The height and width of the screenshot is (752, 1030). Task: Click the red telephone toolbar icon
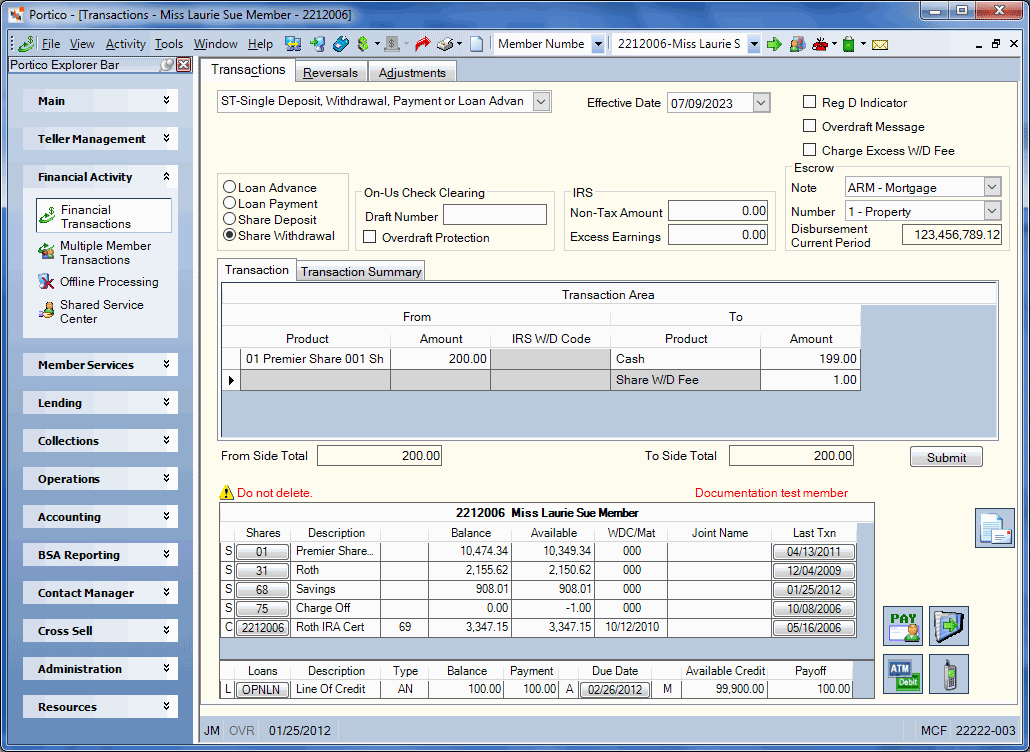click(820, 44)
